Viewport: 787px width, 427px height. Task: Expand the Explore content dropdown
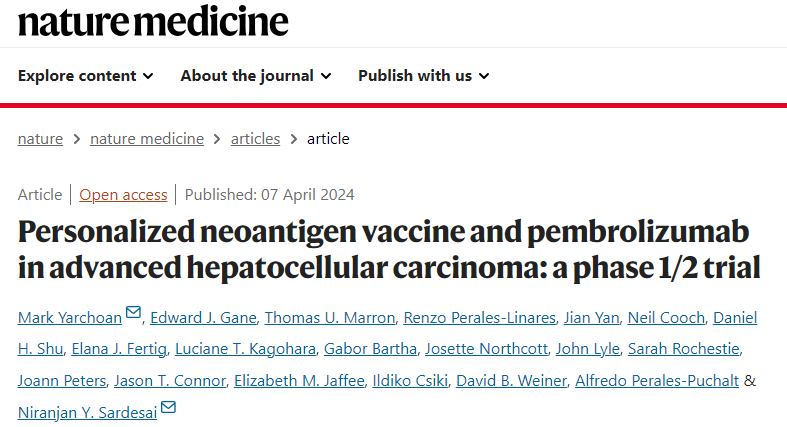click(x=85, y=76)
